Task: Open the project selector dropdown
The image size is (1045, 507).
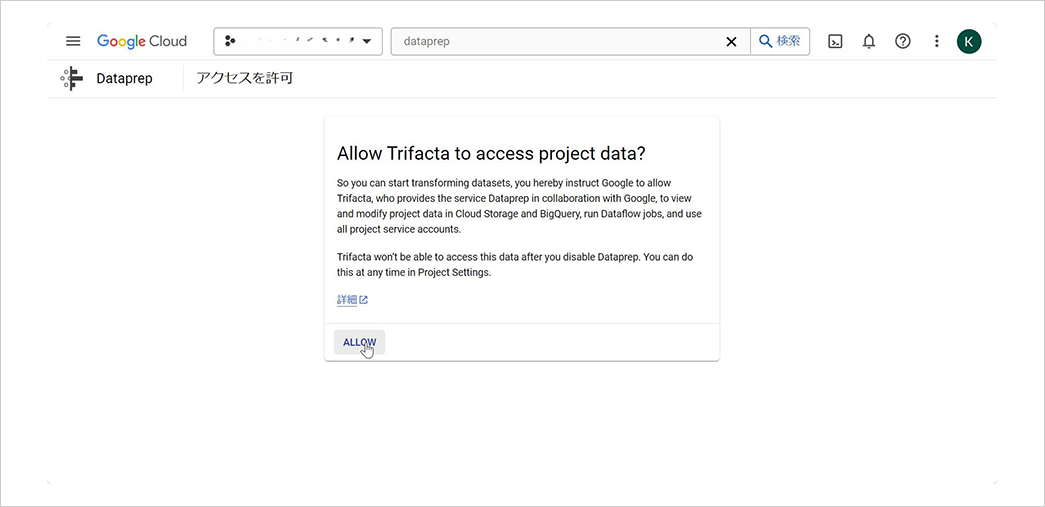Action: (x=298, y=41)
